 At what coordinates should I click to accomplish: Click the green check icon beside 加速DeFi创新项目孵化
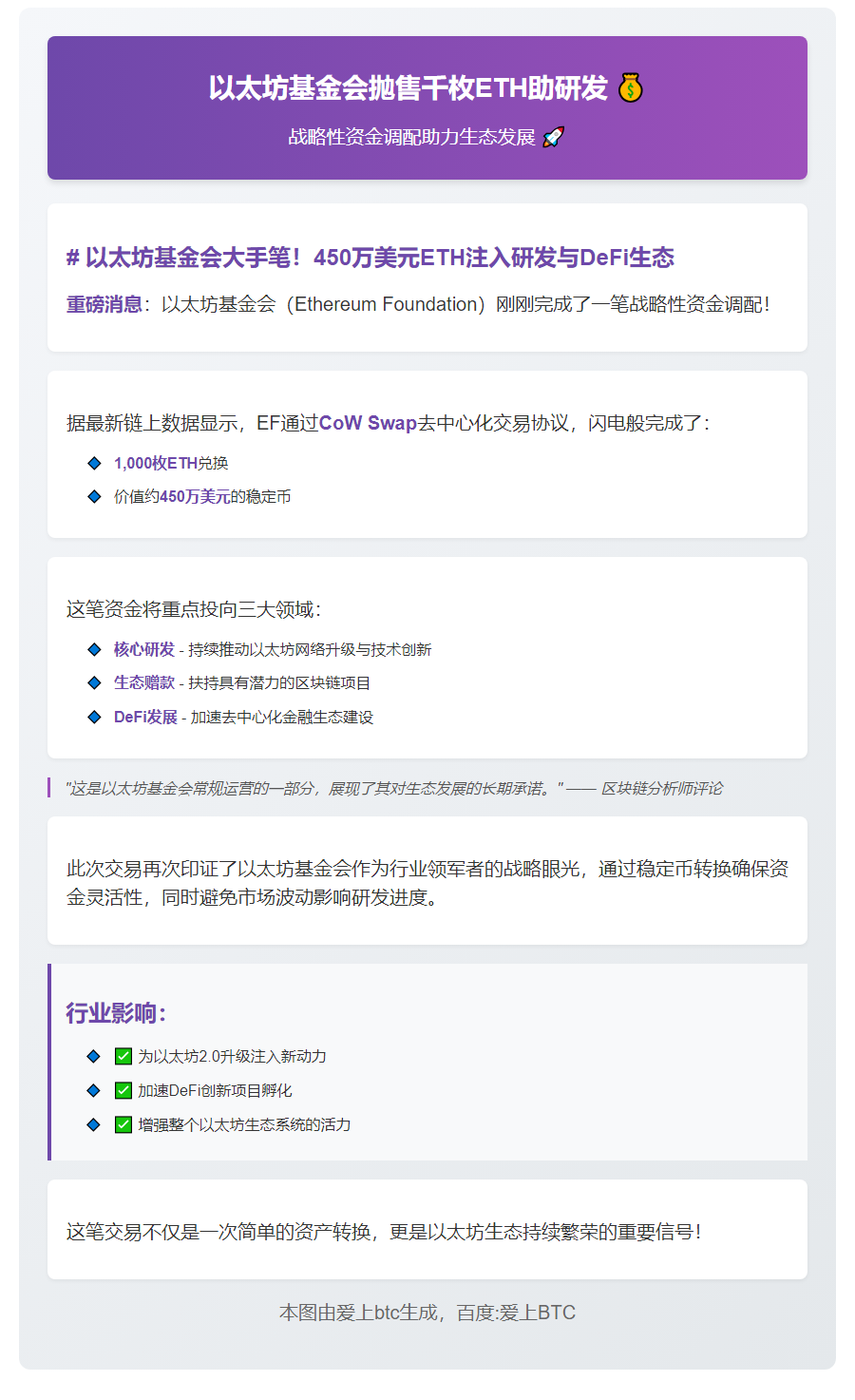(123, 1090)
